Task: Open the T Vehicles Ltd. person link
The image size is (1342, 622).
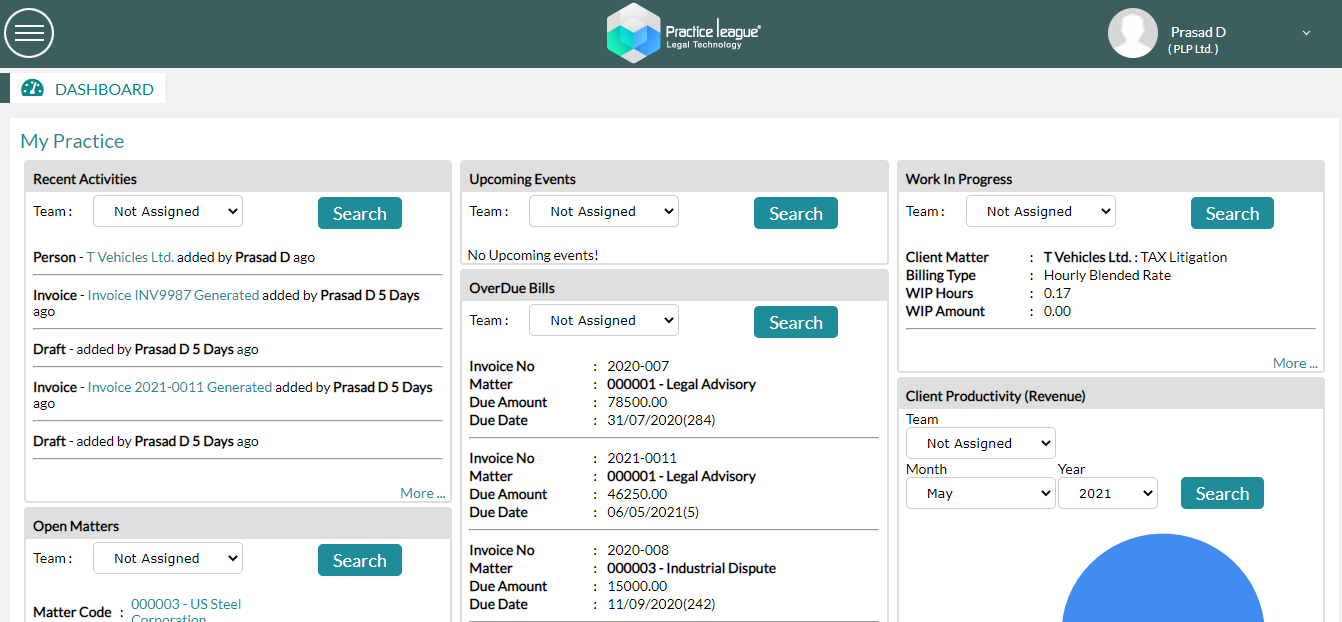Action: [x=130, y=257]
